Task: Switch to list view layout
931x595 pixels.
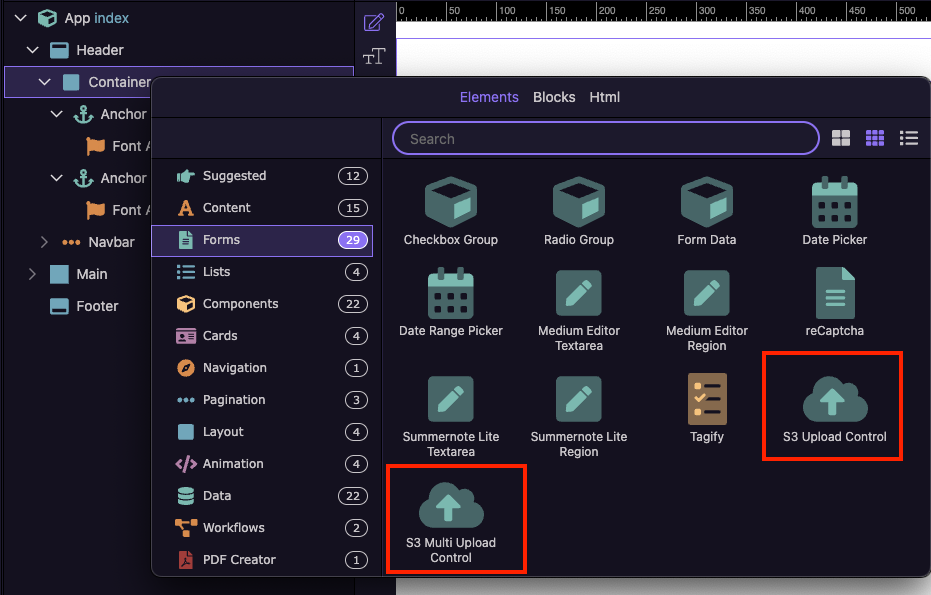Action: (908, 138)
